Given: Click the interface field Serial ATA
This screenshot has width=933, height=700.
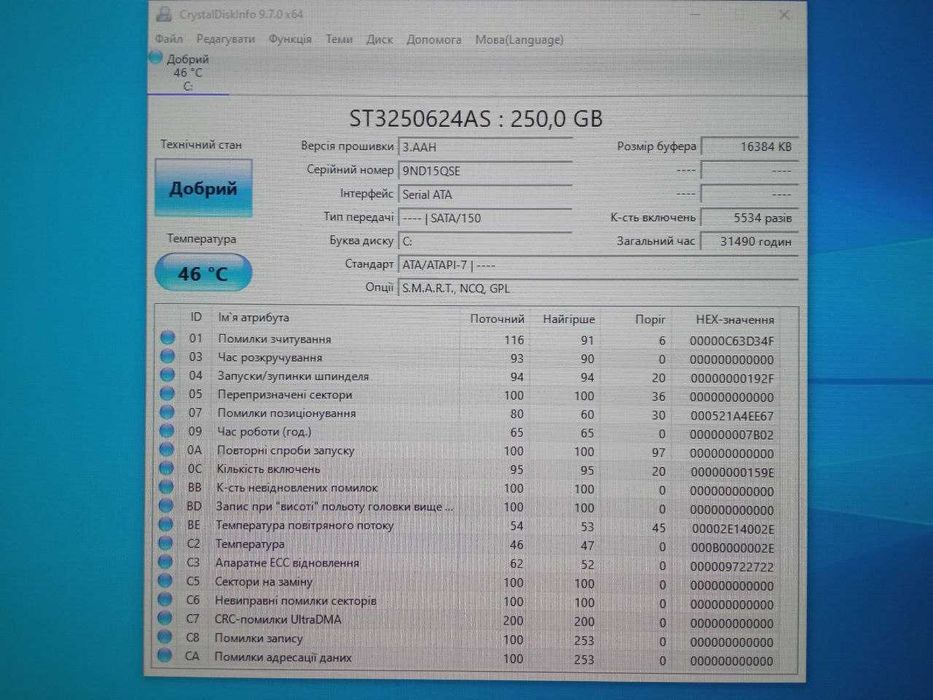Looking at the screenshot, I should pos(485,195).
